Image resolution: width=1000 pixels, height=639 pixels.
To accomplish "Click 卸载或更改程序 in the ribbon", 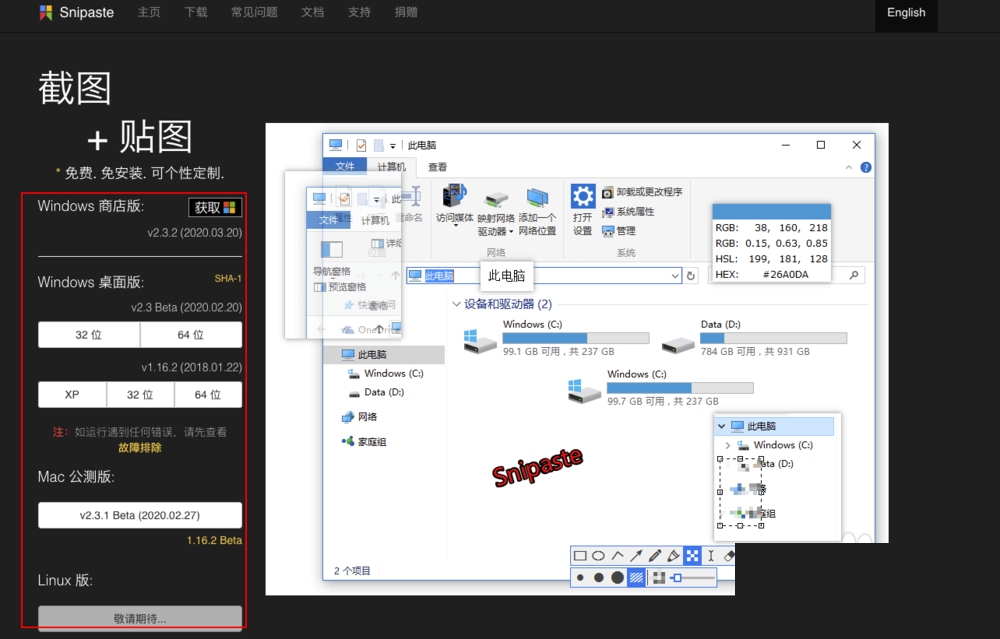I will (643, 192).
